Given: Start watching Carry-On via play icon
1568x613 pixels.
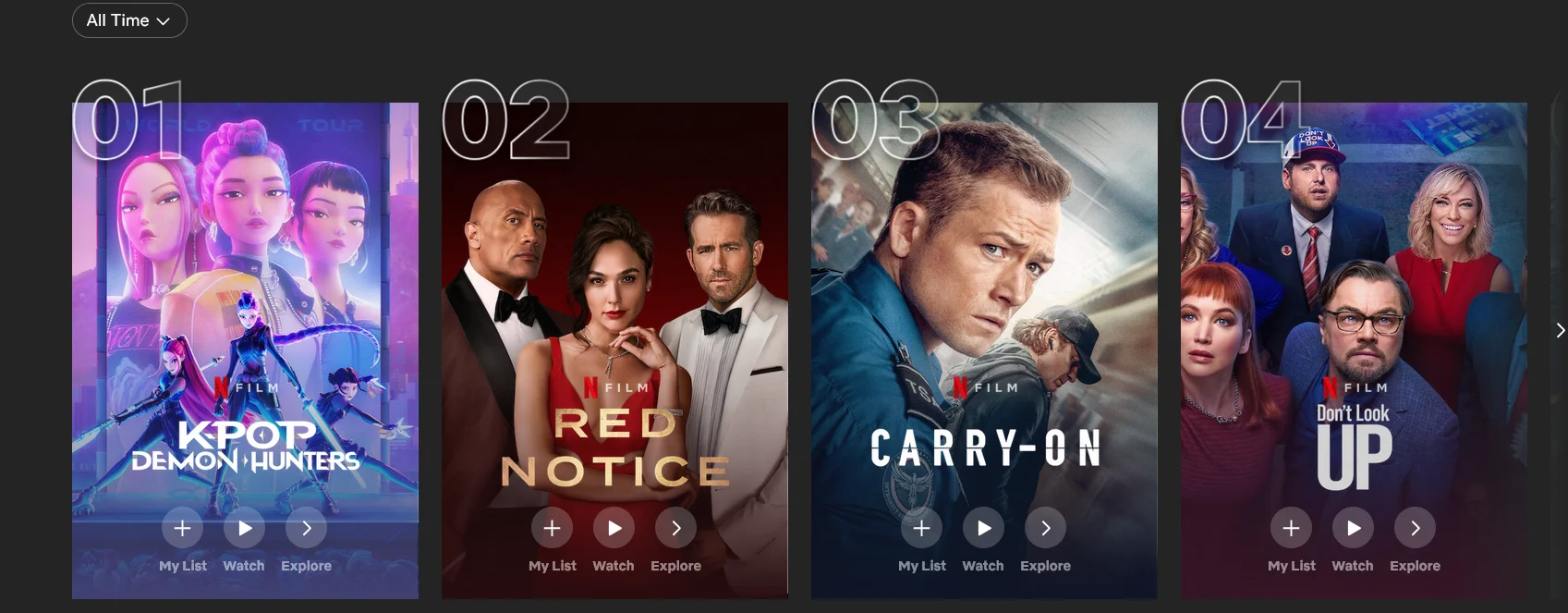Looking at the screenshot, I should point(984,528).
